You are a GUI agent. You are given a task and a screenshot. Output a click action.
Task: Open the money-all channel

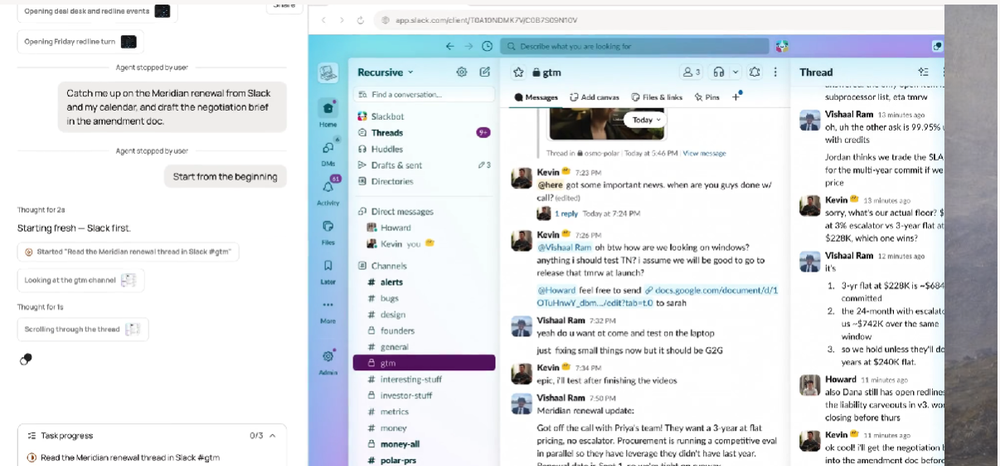(x=423, y=444)
